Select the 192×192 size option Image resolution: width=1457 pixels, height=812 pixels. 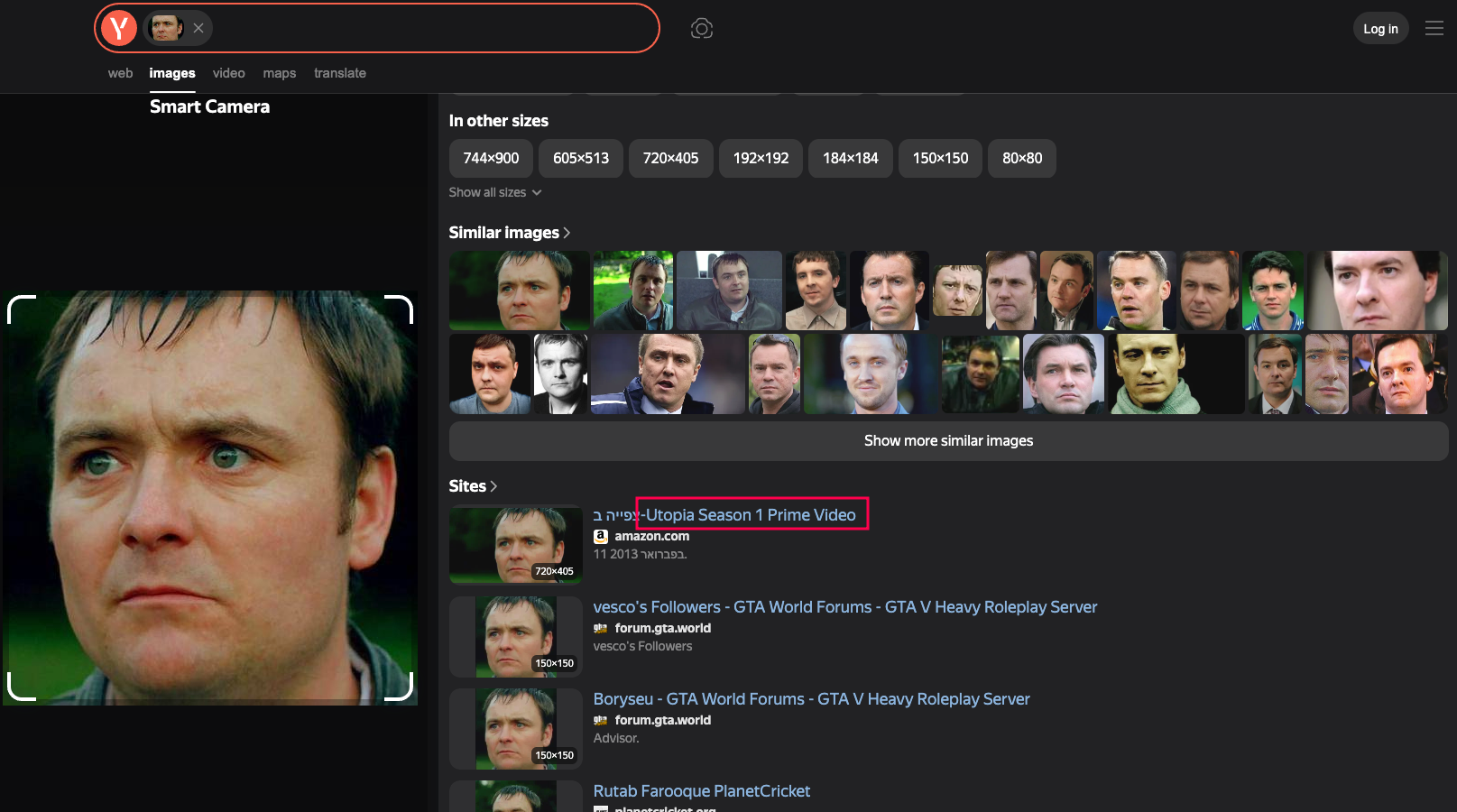[760, 158]
